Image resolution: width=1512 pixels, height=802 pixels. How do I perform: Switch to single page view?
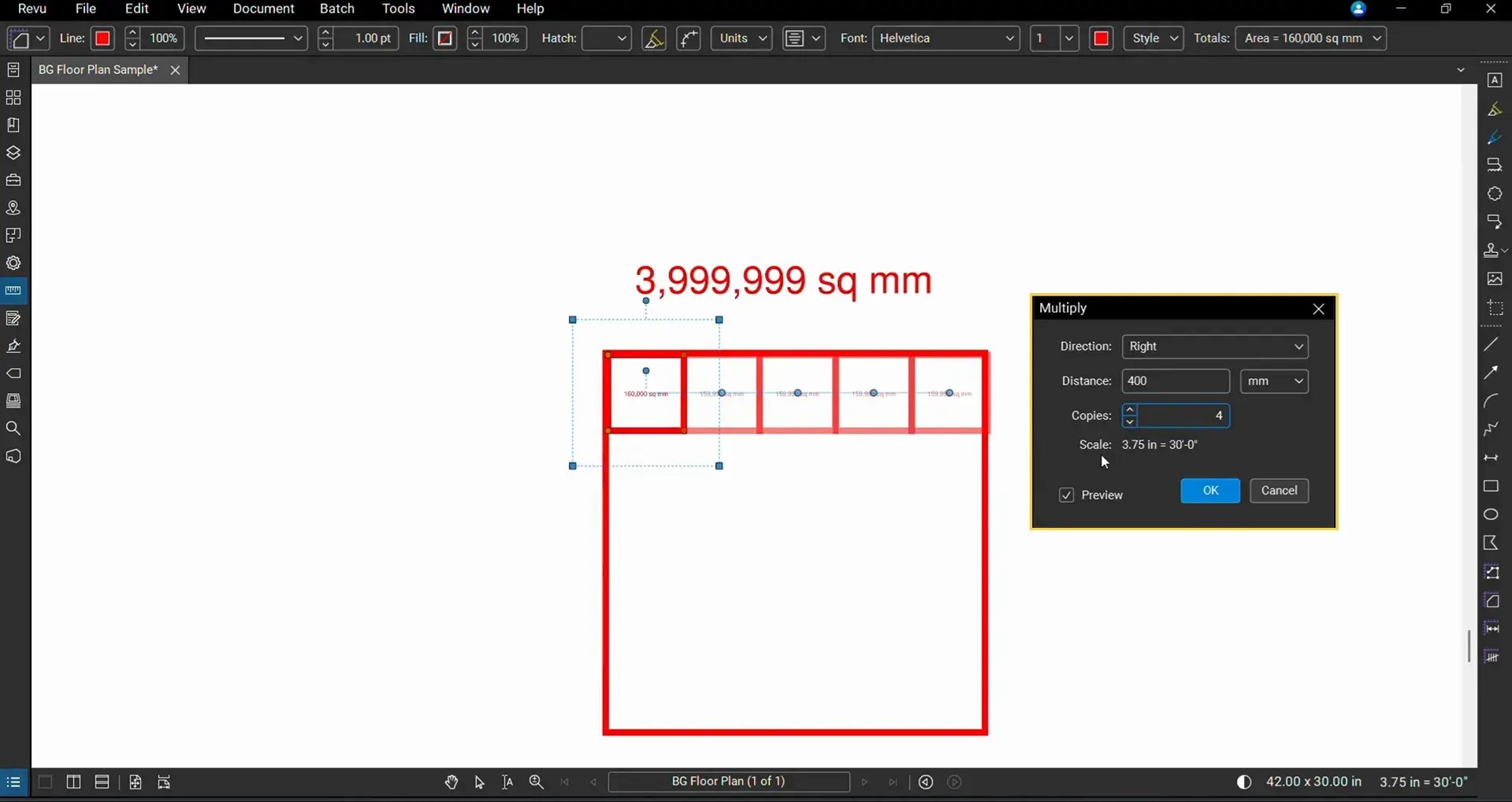45,782
